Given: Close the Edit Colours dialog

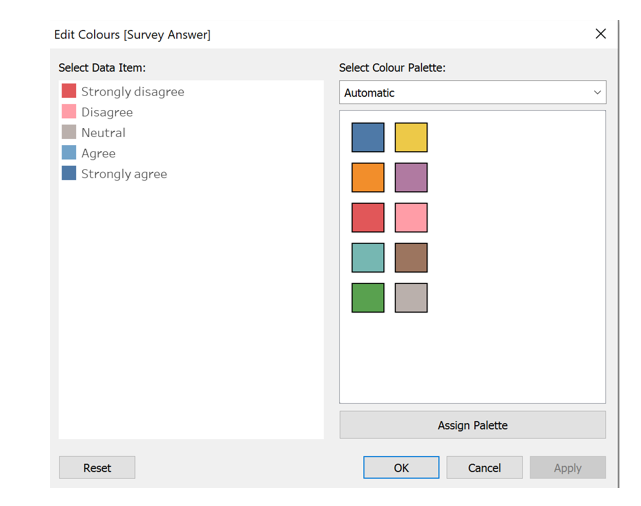Looking at the screenshot, I should 600,34.
